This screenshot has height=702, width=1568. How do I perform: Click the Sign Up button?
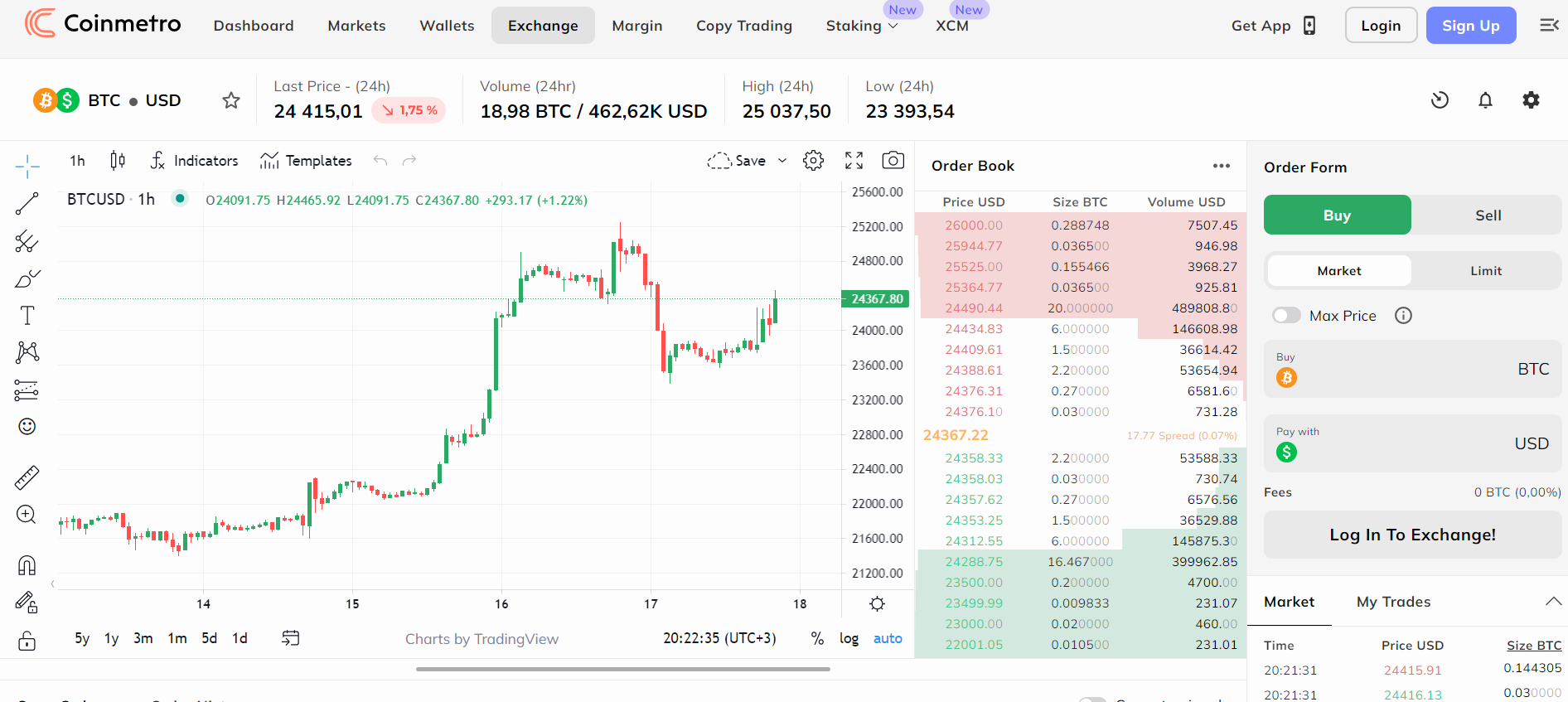[x=1471, y=26]
